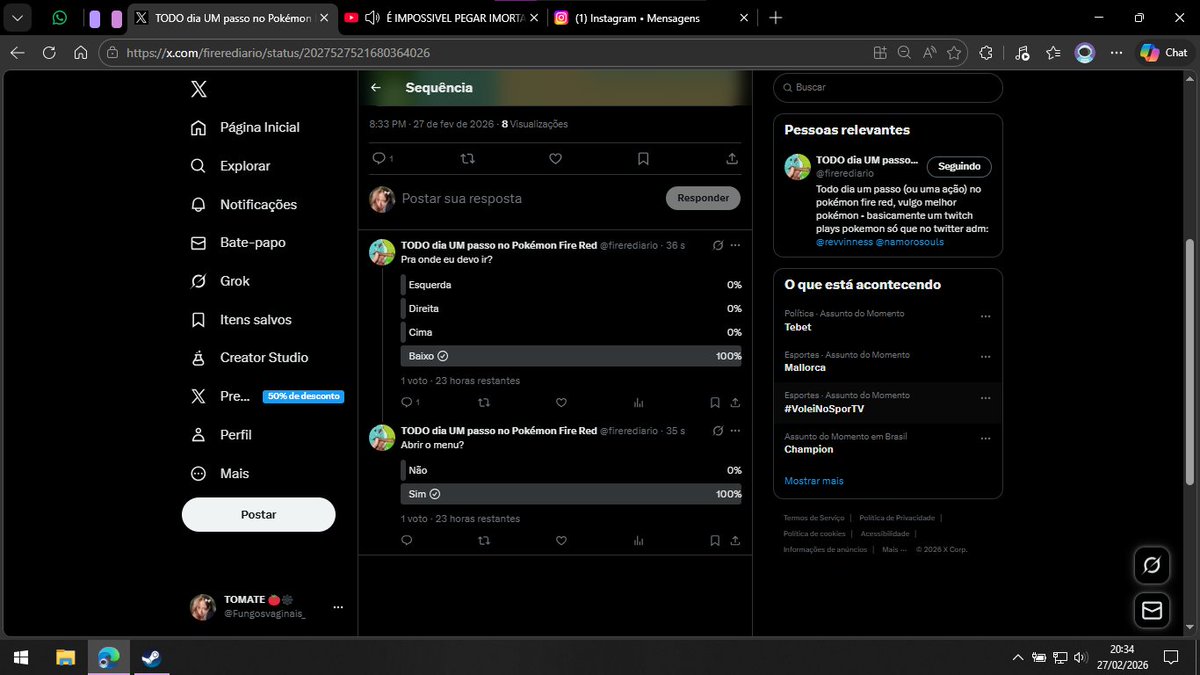1200x675 pixels.
Task: Open the Copilot Chat button
Action: (x=1163, y=53)
